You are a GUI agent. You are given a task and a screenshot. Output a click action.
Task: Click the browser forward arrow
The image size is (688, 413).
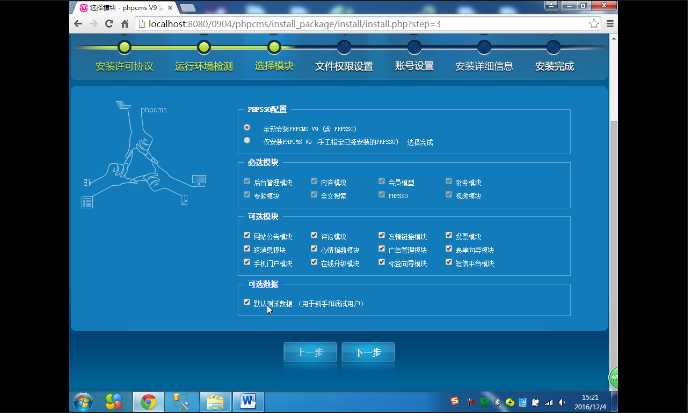[93, 24]
